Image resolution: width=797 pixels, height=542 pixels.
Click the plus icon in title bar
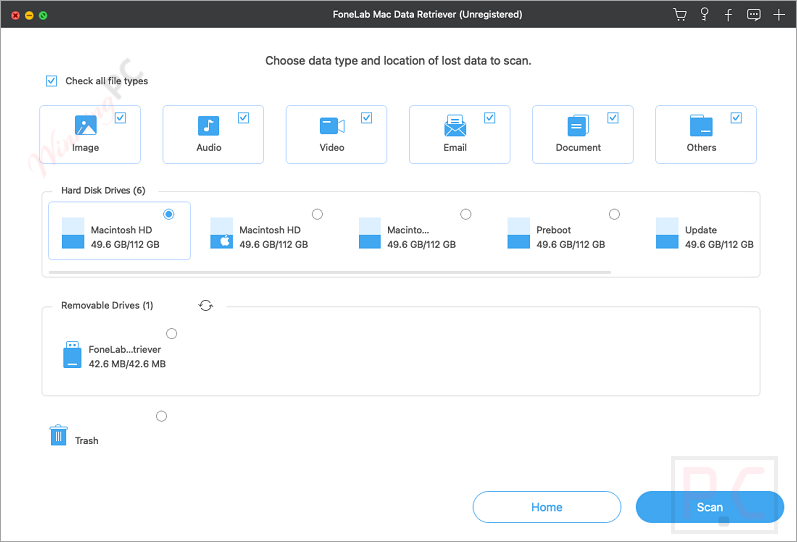(x=779, y=15)
